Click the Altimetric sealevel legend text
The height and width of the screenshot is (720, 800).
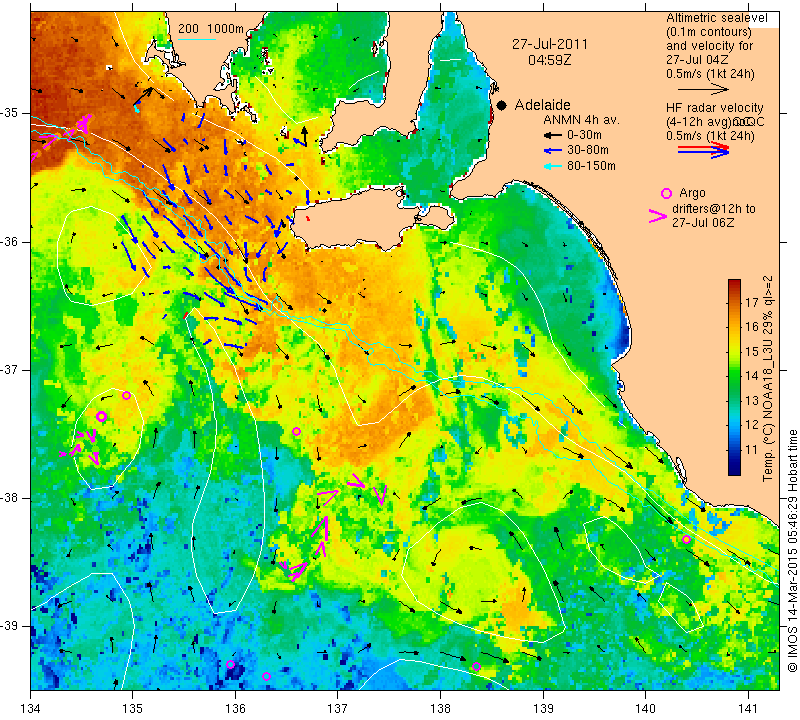pyautogui.click(x=716, y=18)
